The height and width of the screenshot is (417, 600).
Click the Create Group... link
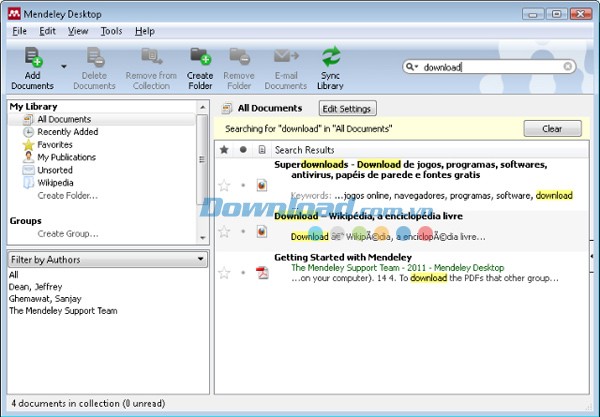point(68,233)
